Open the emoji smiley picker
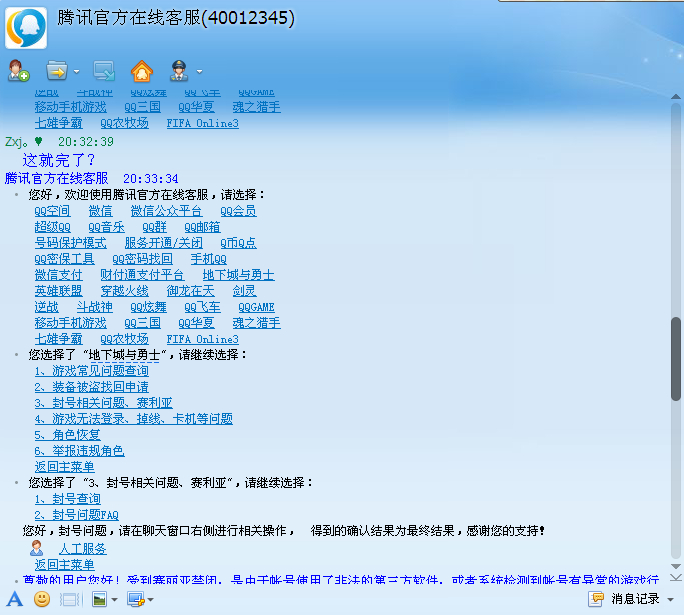Viewport: 684px width, 615px height. point(42,599)
